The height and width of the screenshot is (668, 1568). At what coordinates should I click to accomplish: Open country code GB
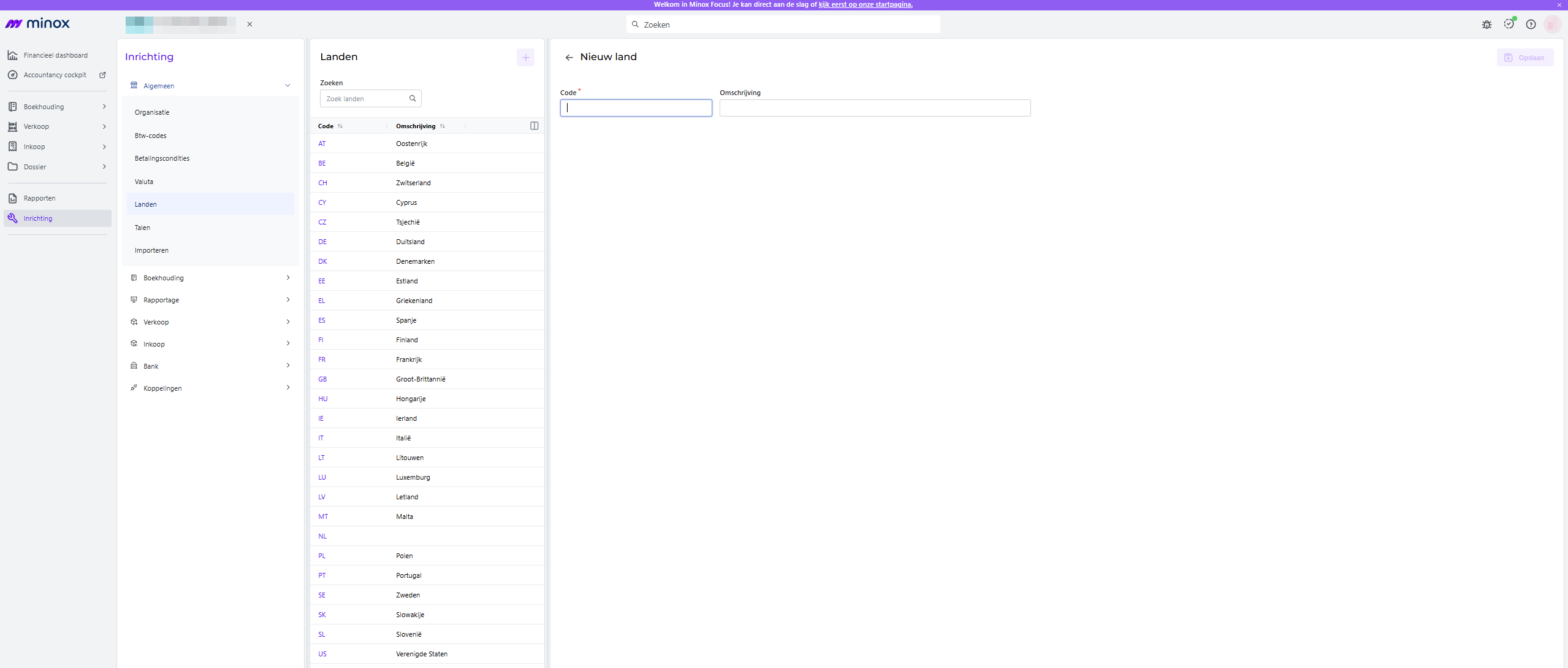(322, 379)
